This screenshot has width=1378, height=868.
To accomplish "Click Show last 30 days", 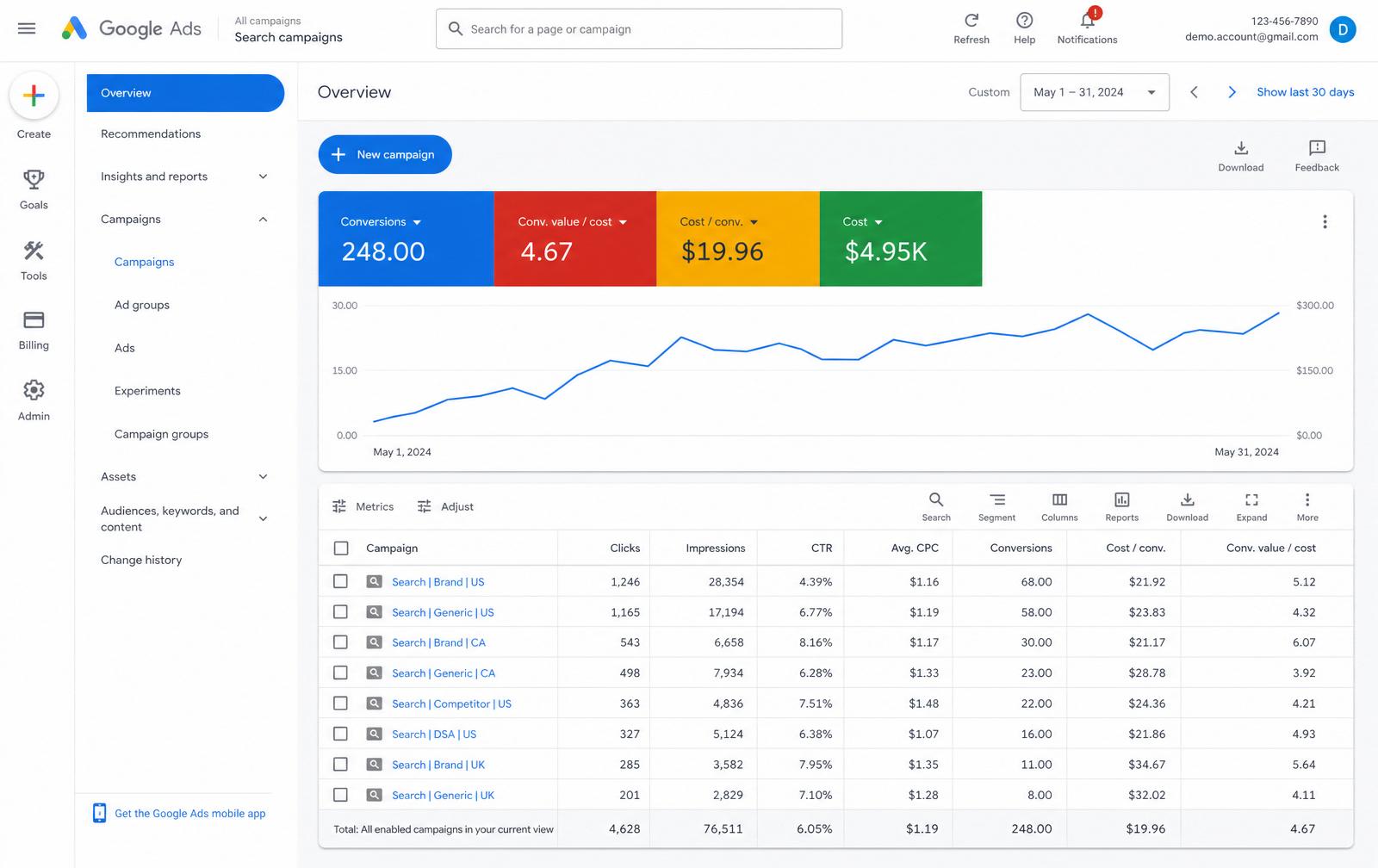I will (x=1305, y=92).
